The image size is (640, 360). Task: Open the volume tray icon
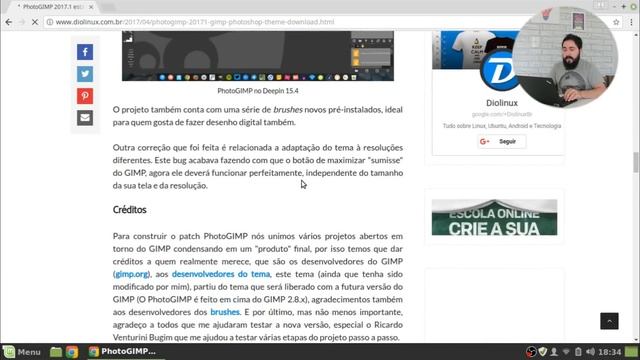coord(590,351)
